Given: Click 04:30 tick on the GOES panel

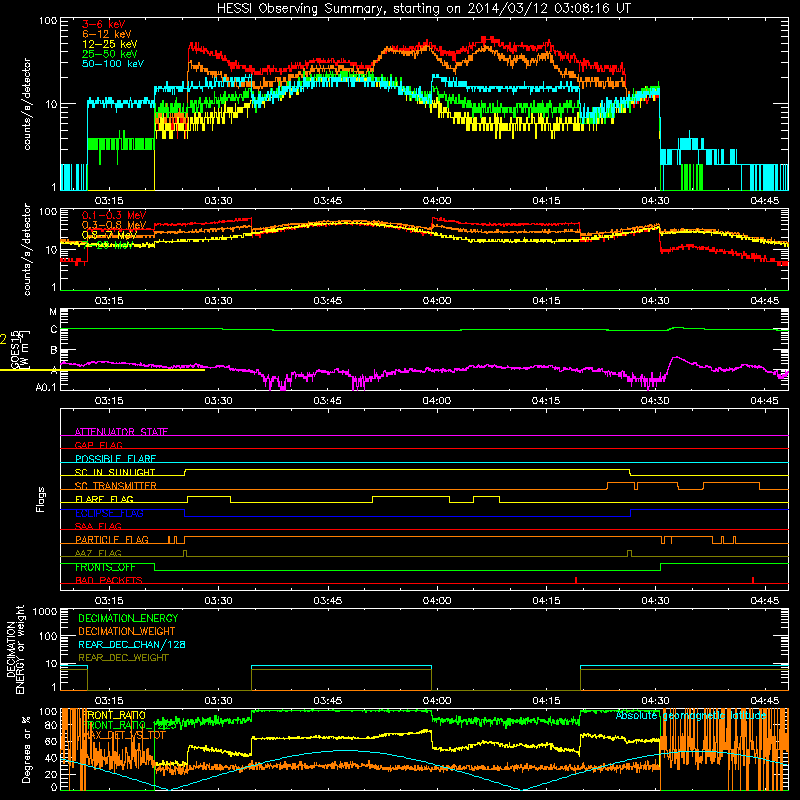Looking at the screenshot, I should [655, 401].
